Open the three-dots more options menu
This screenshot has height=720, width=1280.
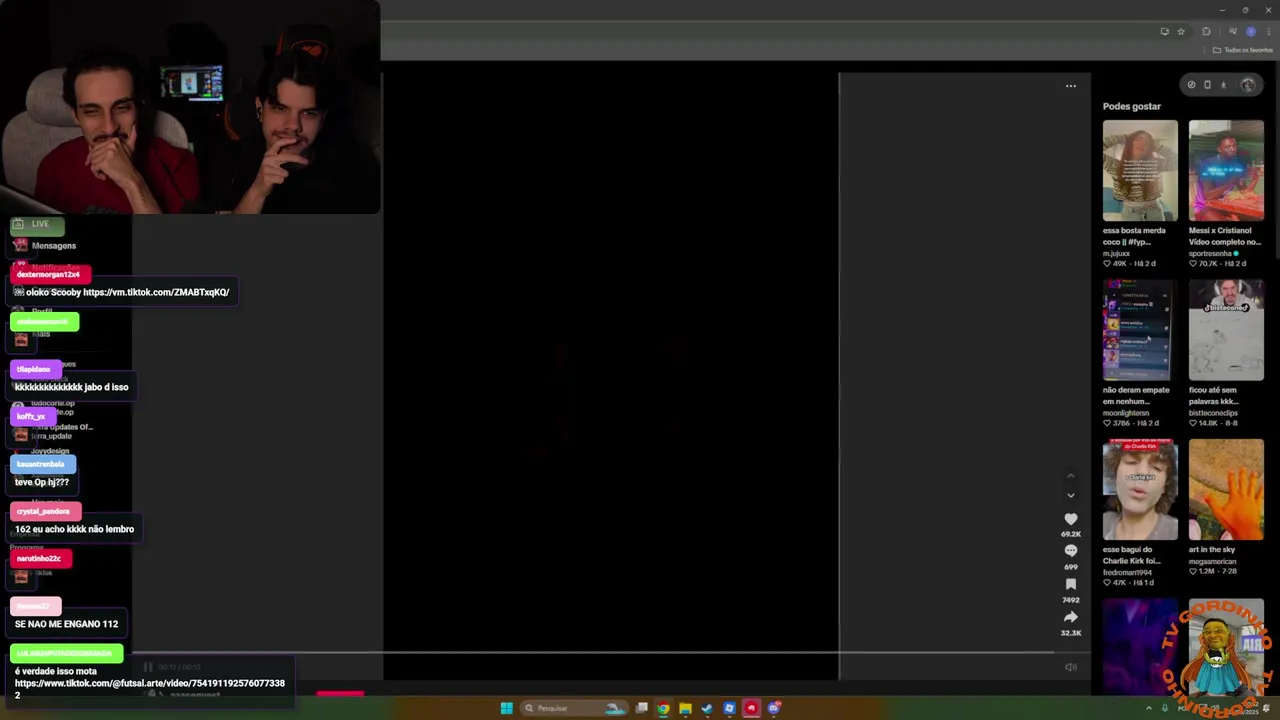tap(1071, 86)
